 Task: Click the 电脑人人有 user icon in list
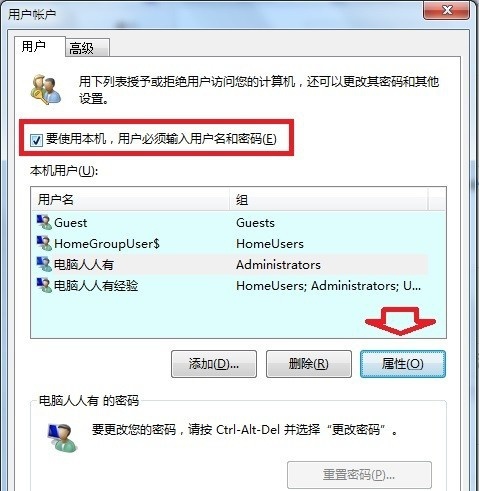coord(44,264)
